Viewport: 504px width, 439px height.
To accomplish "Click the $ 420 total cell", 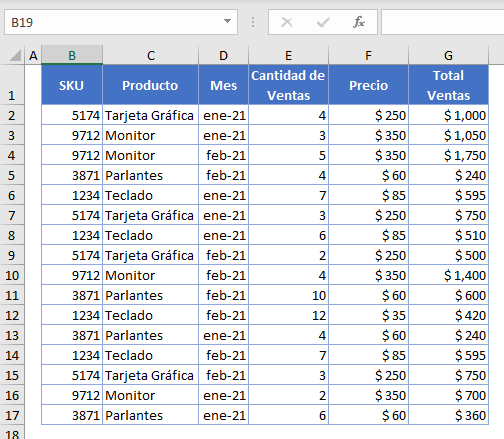I will click(449, 315).
